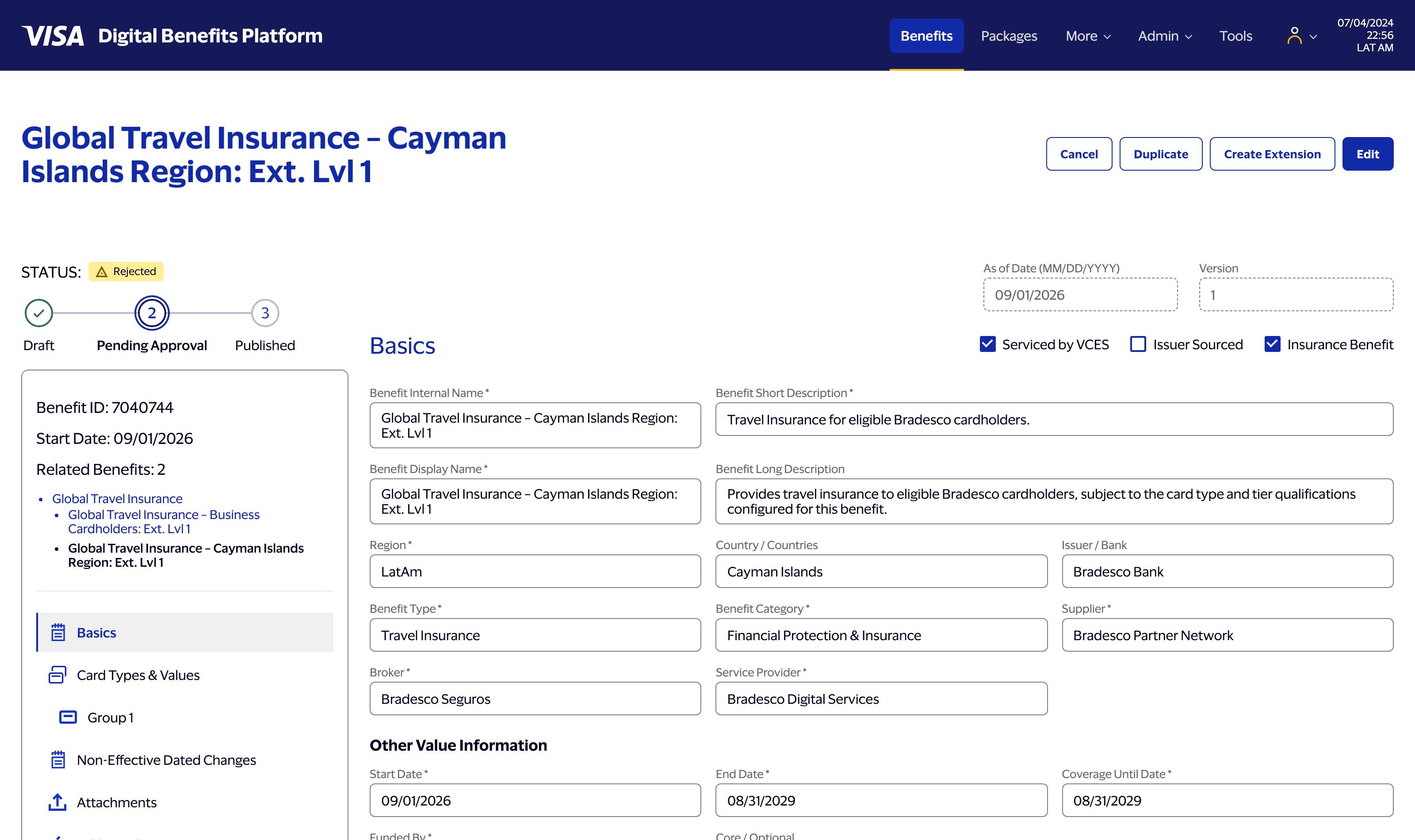
Task: Uncheck the Insurance Benefit checkbox
Action: (x=1272, y=344)
